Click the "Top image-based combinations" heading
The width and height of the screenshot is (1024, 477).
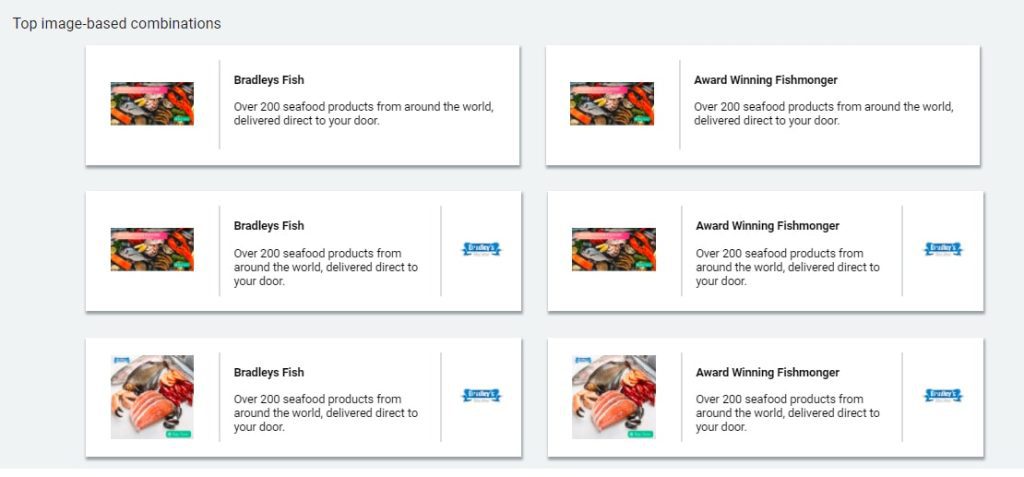117,23
